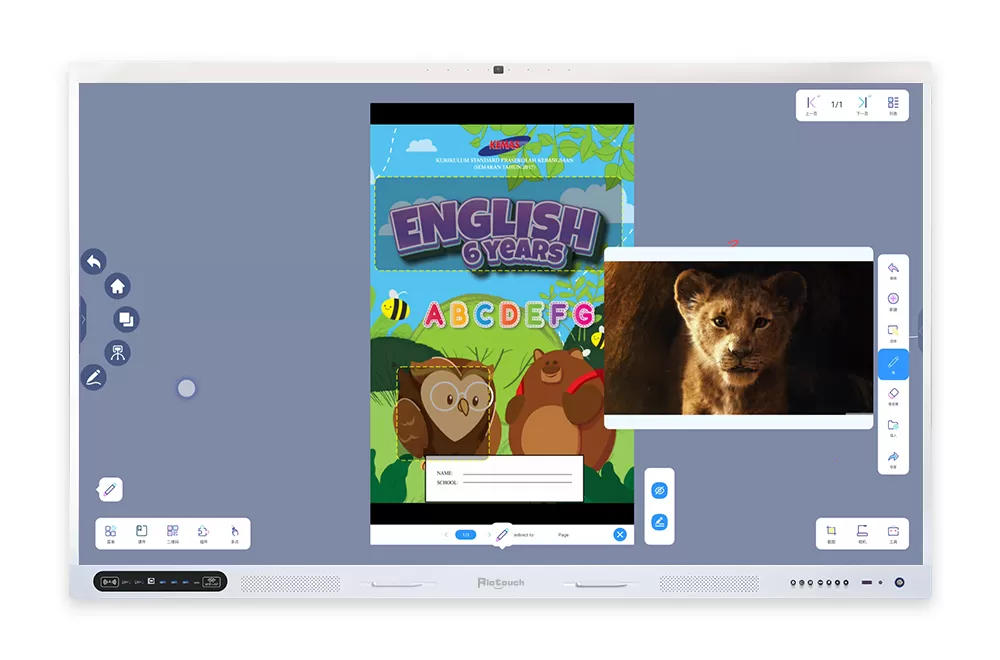
Task: Tap the back arrow in floating menu
Action: [x=94, y=261]
